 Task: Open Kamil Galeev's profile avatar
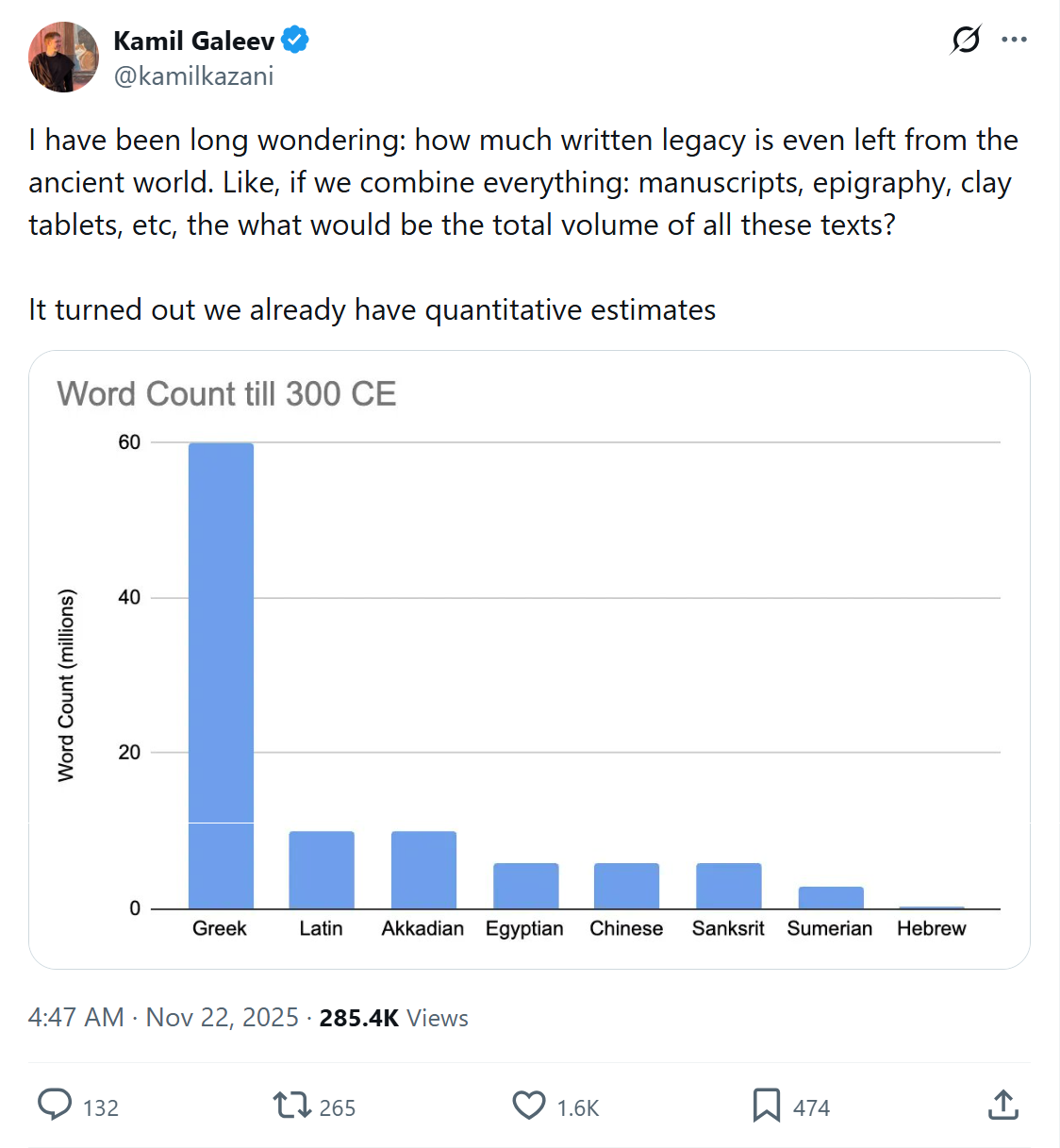click(x=63, y=57)
